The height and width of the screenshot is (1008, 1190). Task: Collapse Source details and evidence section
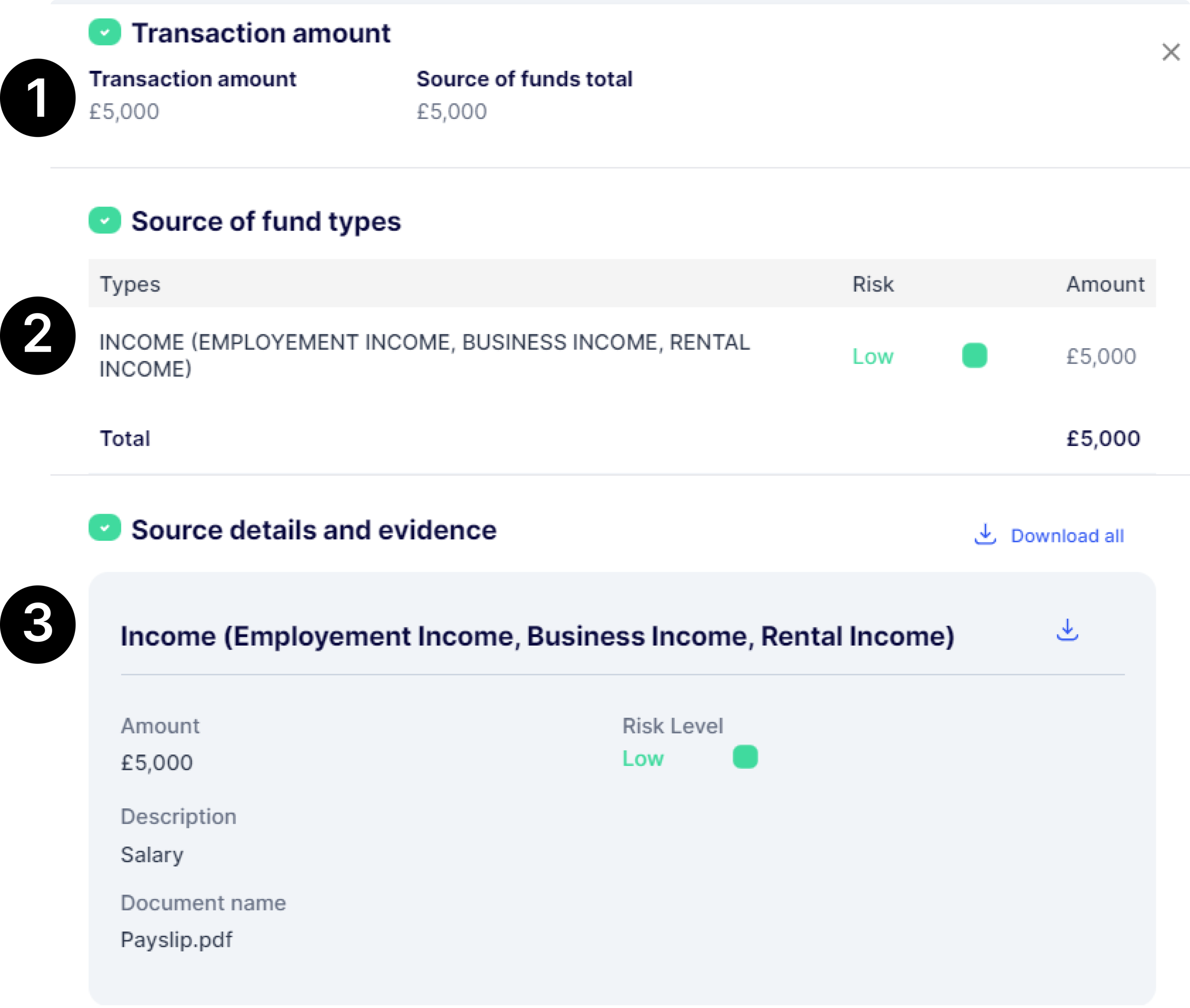click(104, 528)
